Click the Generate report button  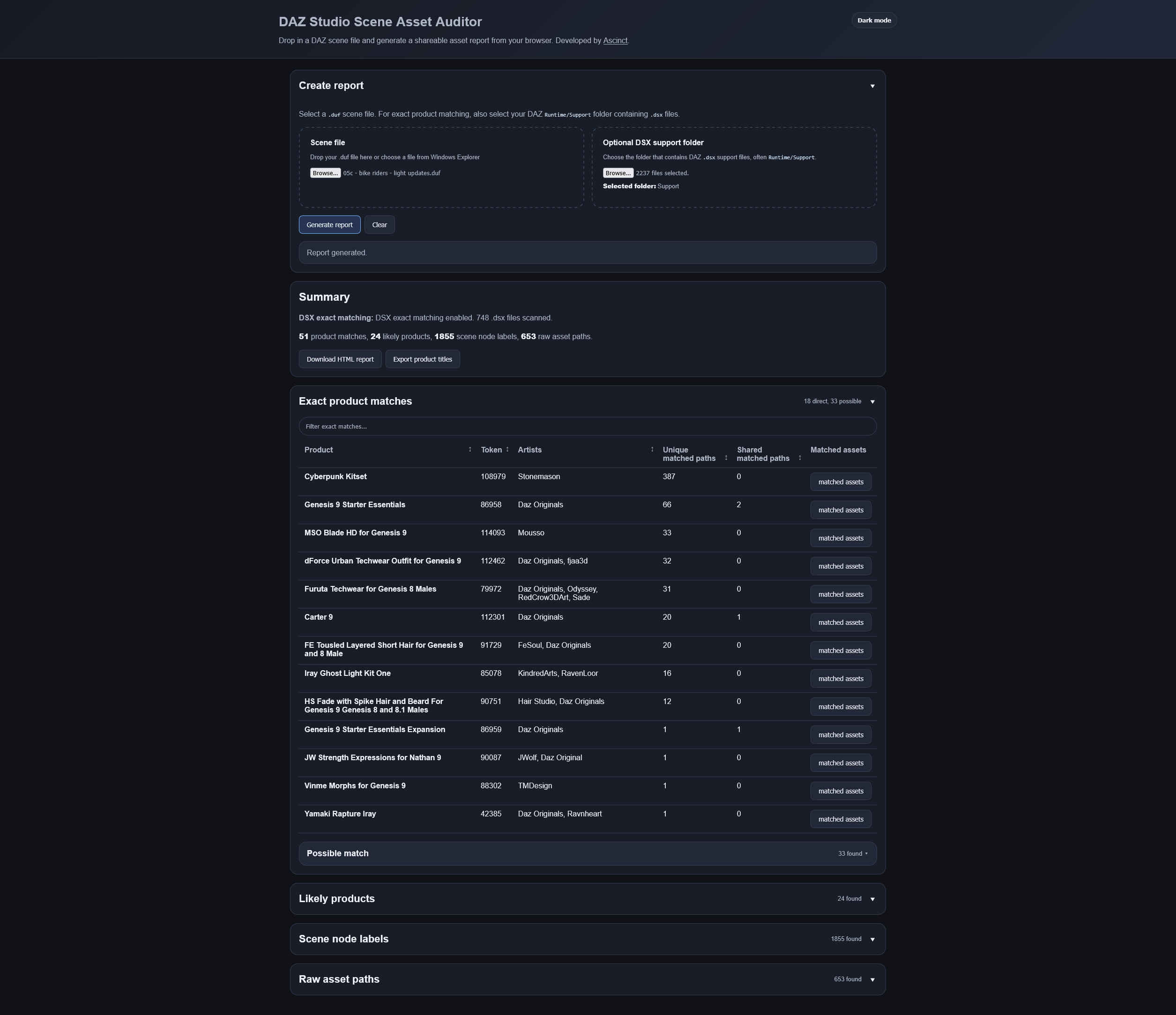click(x=330, y=225)
